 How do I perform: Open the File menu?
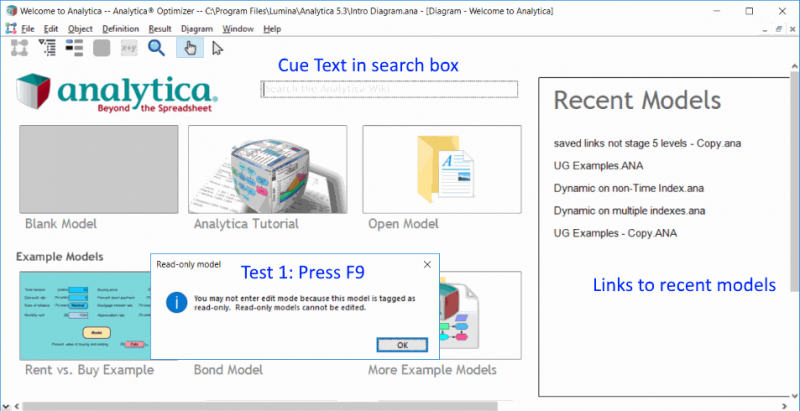tap(28, 29)
